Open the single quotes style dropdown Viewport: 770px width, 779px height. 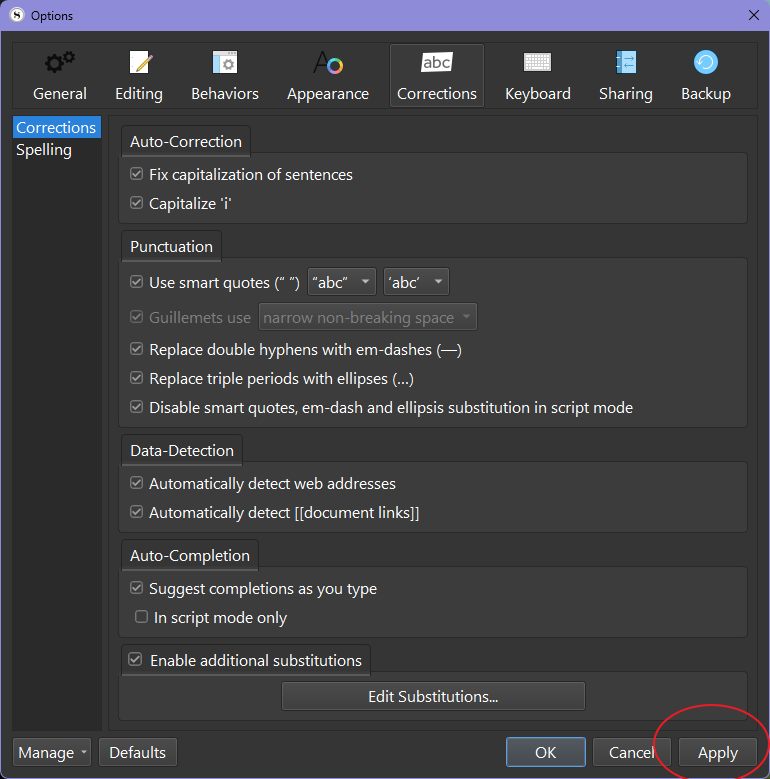click(416, 283)
